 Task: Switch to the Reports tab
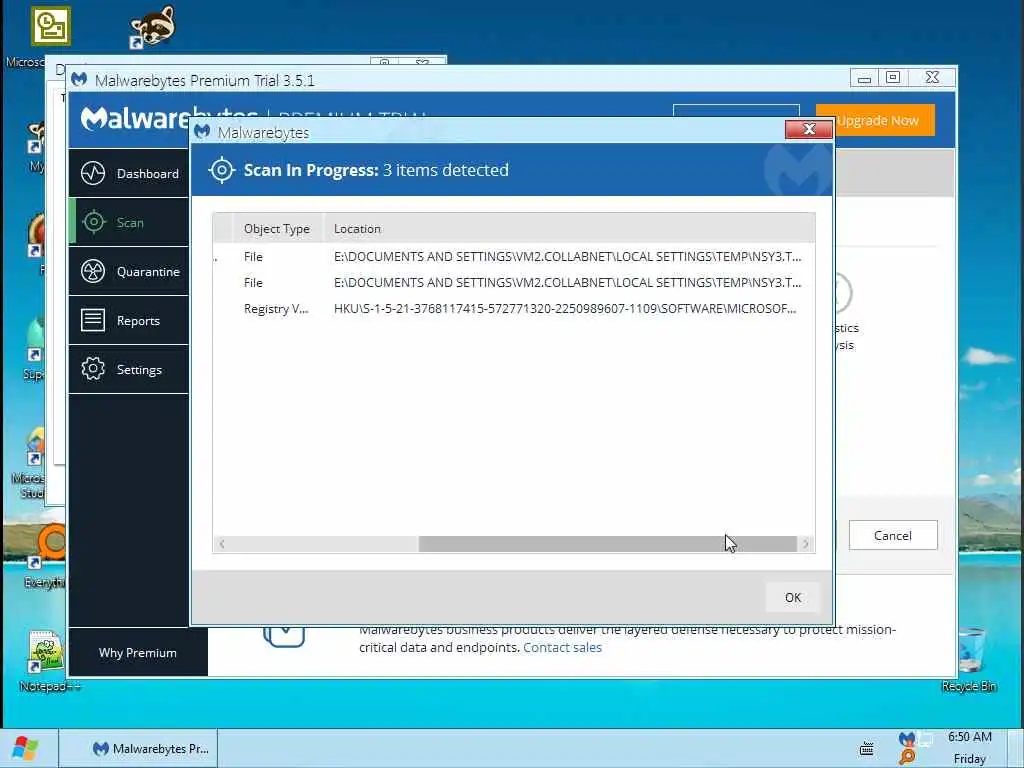point(129,320)
